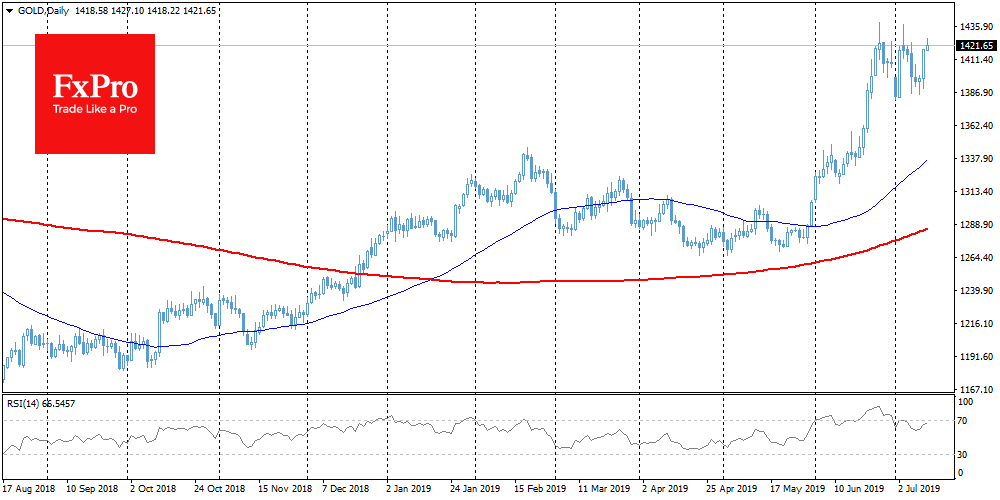Click the 15 Feb 2019 date label
The height and width of the screenshot is (500, 1000).
[x=540, y=491]
